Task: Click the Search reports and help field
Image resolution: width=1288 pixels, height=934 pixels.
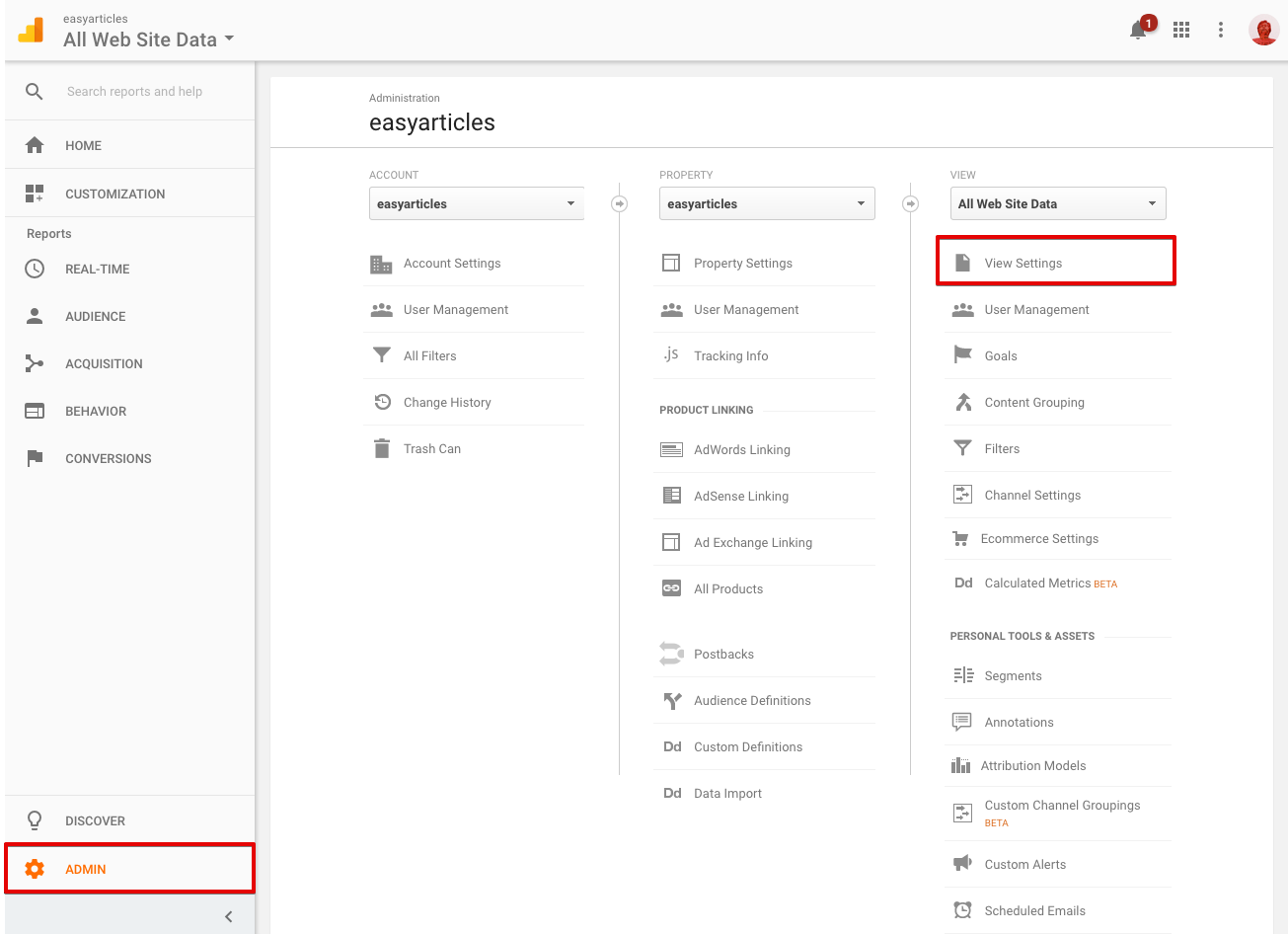Action: 134,92
